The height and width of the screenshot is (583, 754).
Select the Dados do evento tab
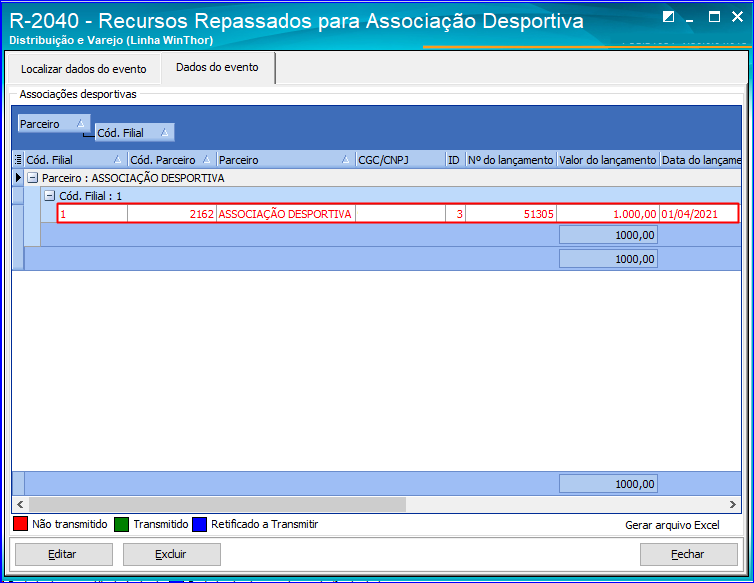pos(217,67)
